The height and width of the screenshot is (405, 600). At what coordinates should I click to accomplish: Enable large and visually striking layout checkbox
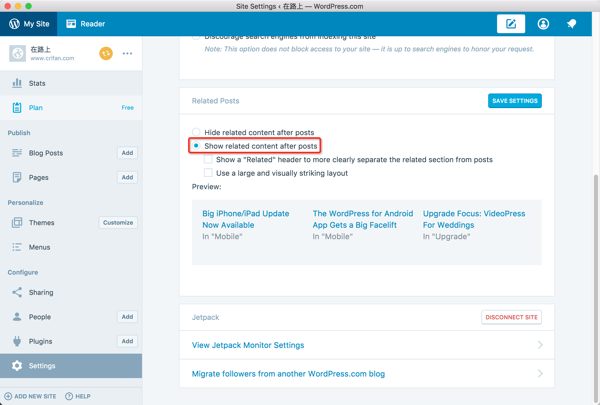point(208,173)
